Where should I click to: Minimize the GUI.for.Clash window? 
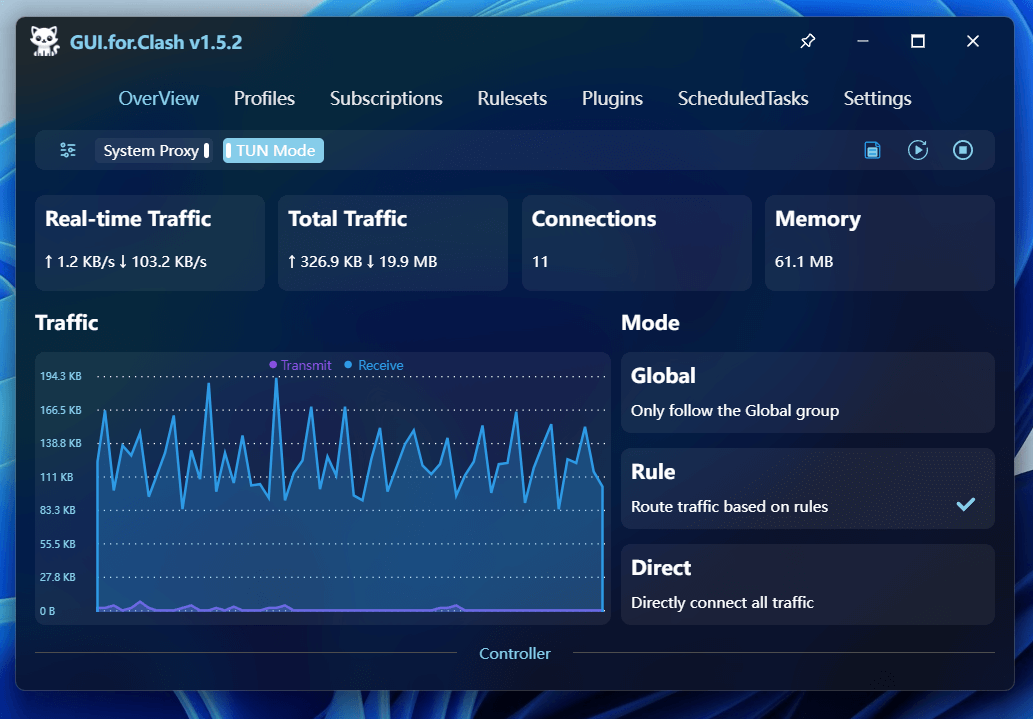point(863,41)
